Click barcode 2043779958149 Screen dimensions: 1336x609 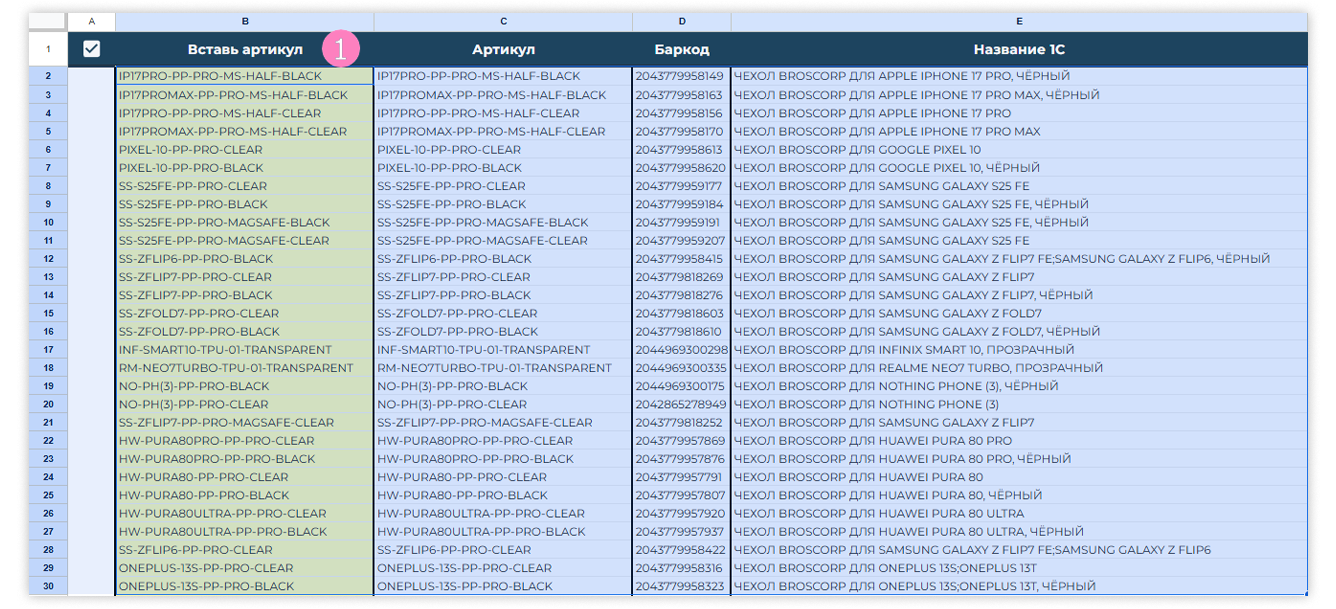click(x=682, y=76)
